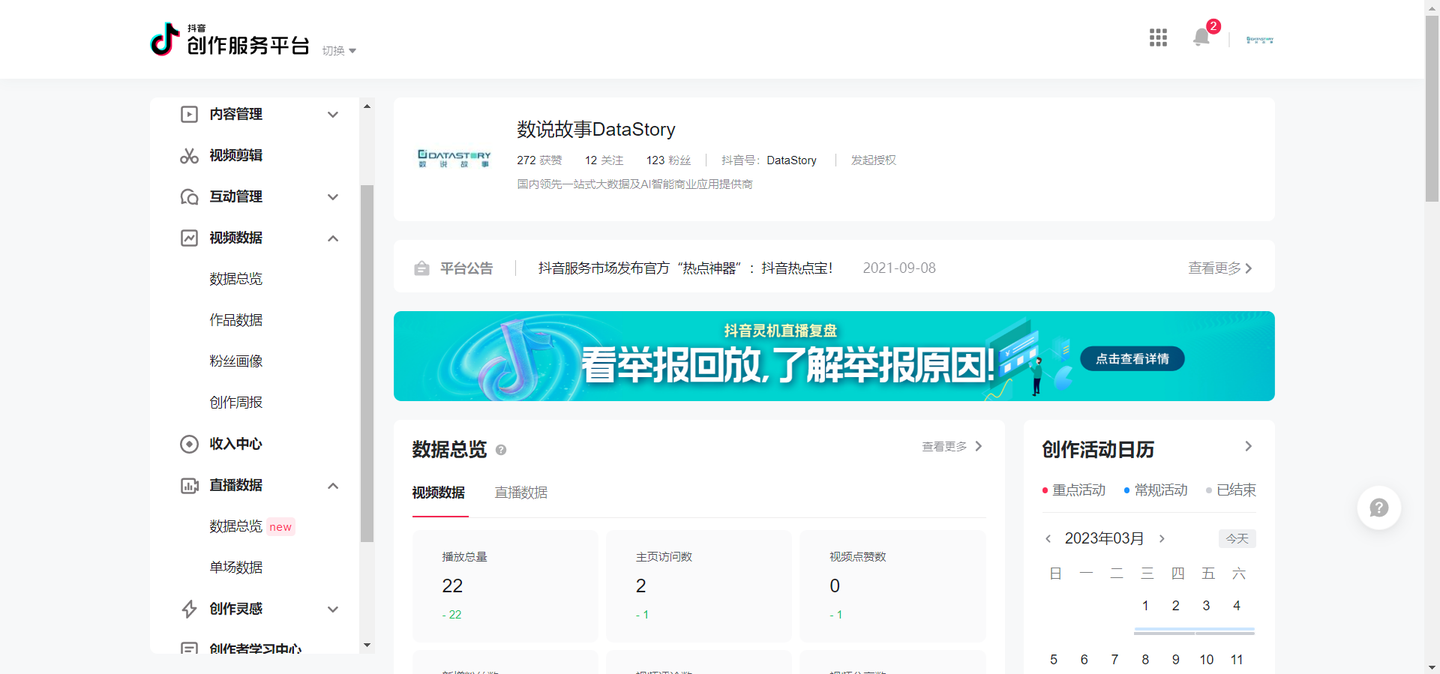This screenshot has width=1440, height=674.
Task: Click 2023年03月 month label
Action: (x=1104, y=539)
